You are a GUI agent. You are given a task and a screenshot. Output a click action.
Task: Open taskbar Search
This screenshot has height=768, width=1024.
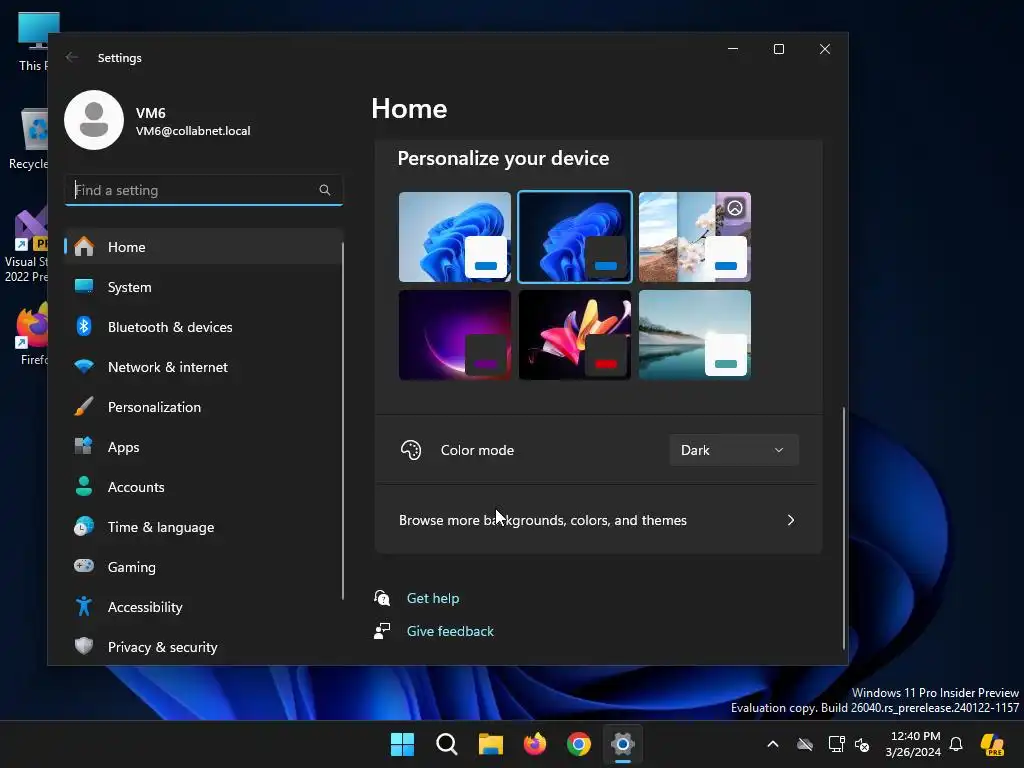coord(447,744)
